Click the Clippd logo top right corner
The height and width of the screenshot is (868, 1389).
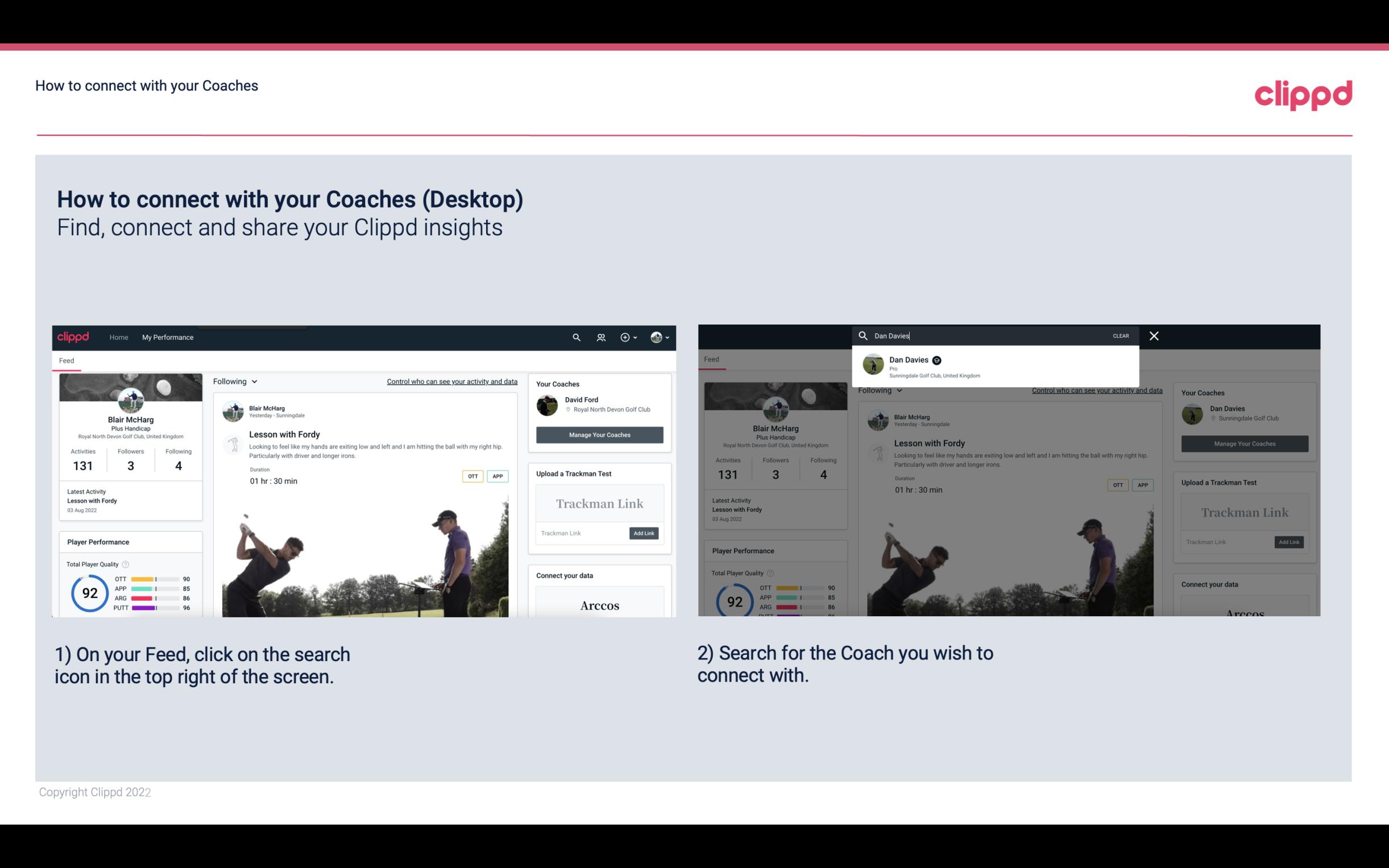tap(1303, 94)
